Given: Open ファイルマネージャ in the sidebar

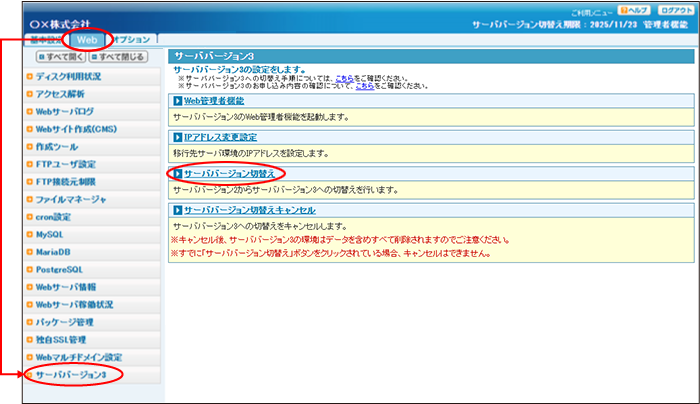Looking at the screenshot, I should click(x=70, y=200).
